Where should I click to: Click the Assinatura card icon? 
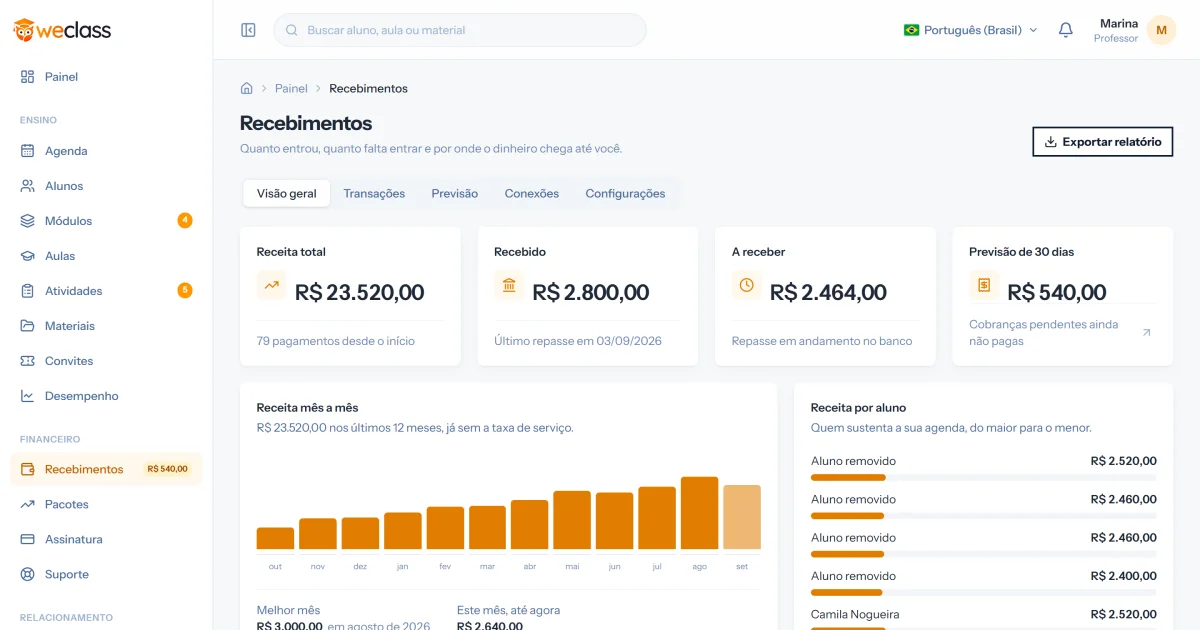click(x=28, y=539)
